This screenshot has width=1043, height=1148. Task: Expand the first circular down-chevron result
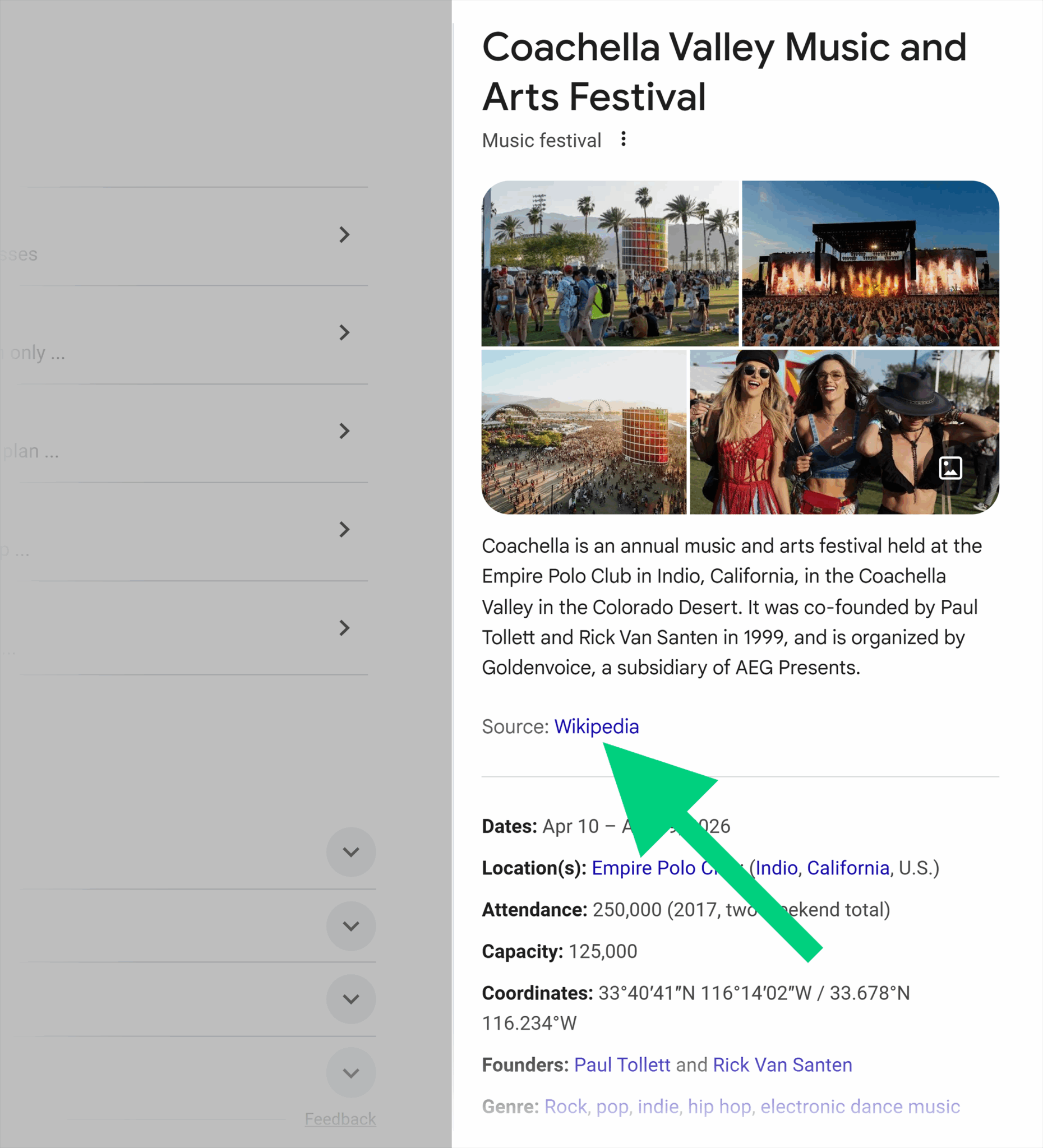tap(351, 853)
